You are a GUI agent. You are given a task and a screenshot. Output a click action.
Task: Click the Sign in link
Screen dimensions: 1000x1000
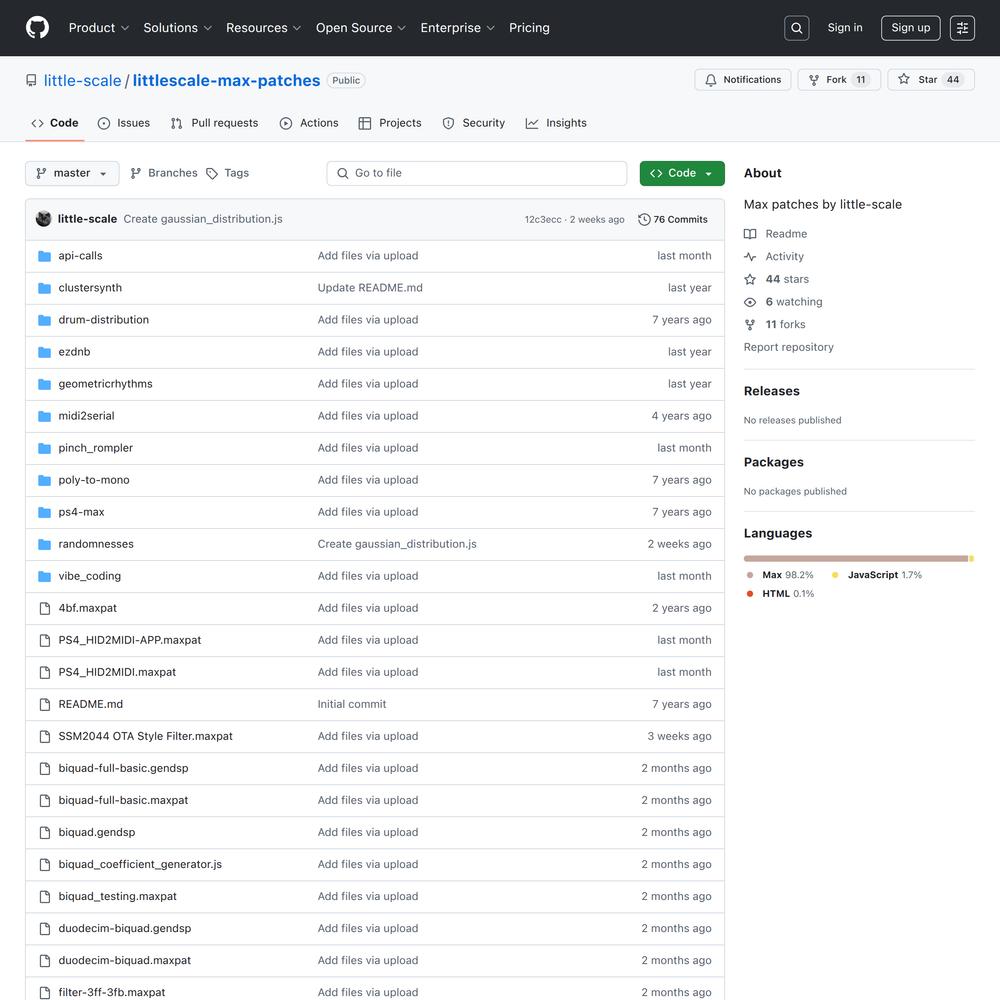pyautogui.click(x=845, y=27)
